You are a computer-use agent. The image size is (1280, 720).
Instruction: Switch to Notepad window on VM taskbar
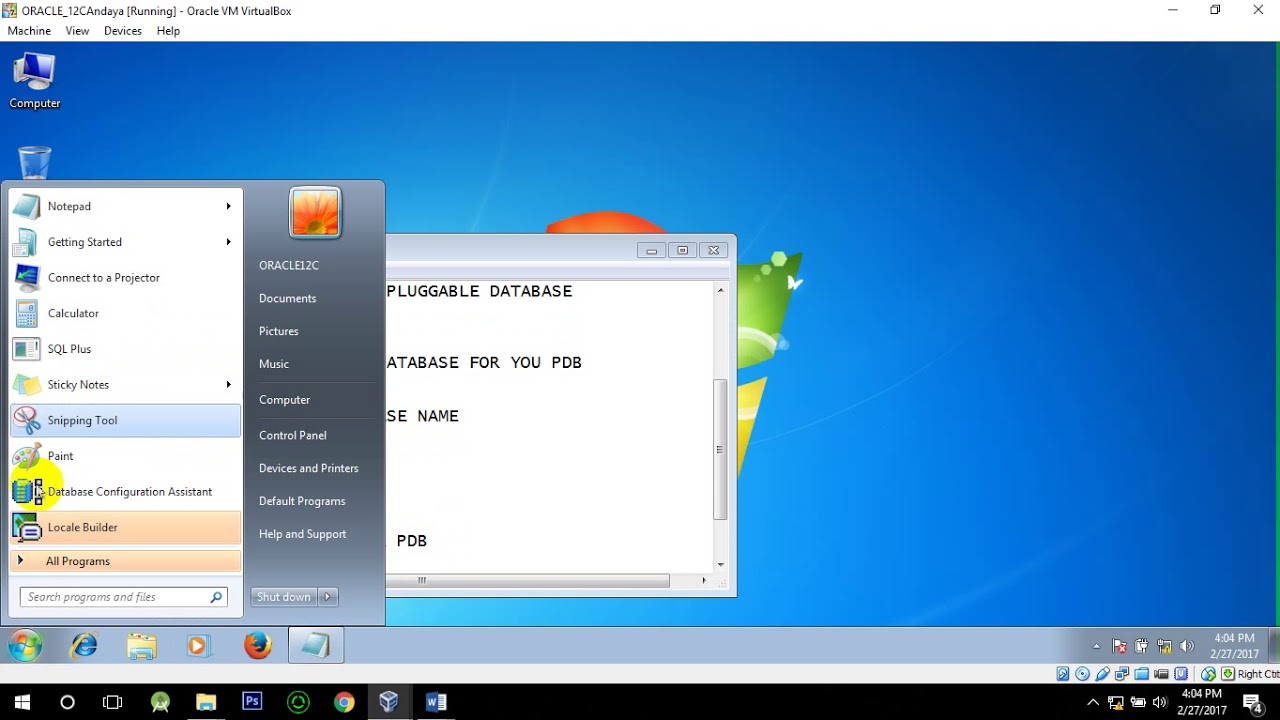pyautogui.click(x=316, y=646)
